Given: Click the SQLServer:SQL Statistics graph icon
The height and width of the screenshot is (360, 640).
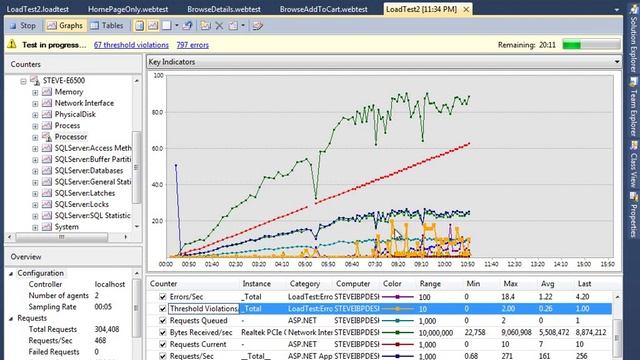Looking at the screenshot, I should 47,215.
